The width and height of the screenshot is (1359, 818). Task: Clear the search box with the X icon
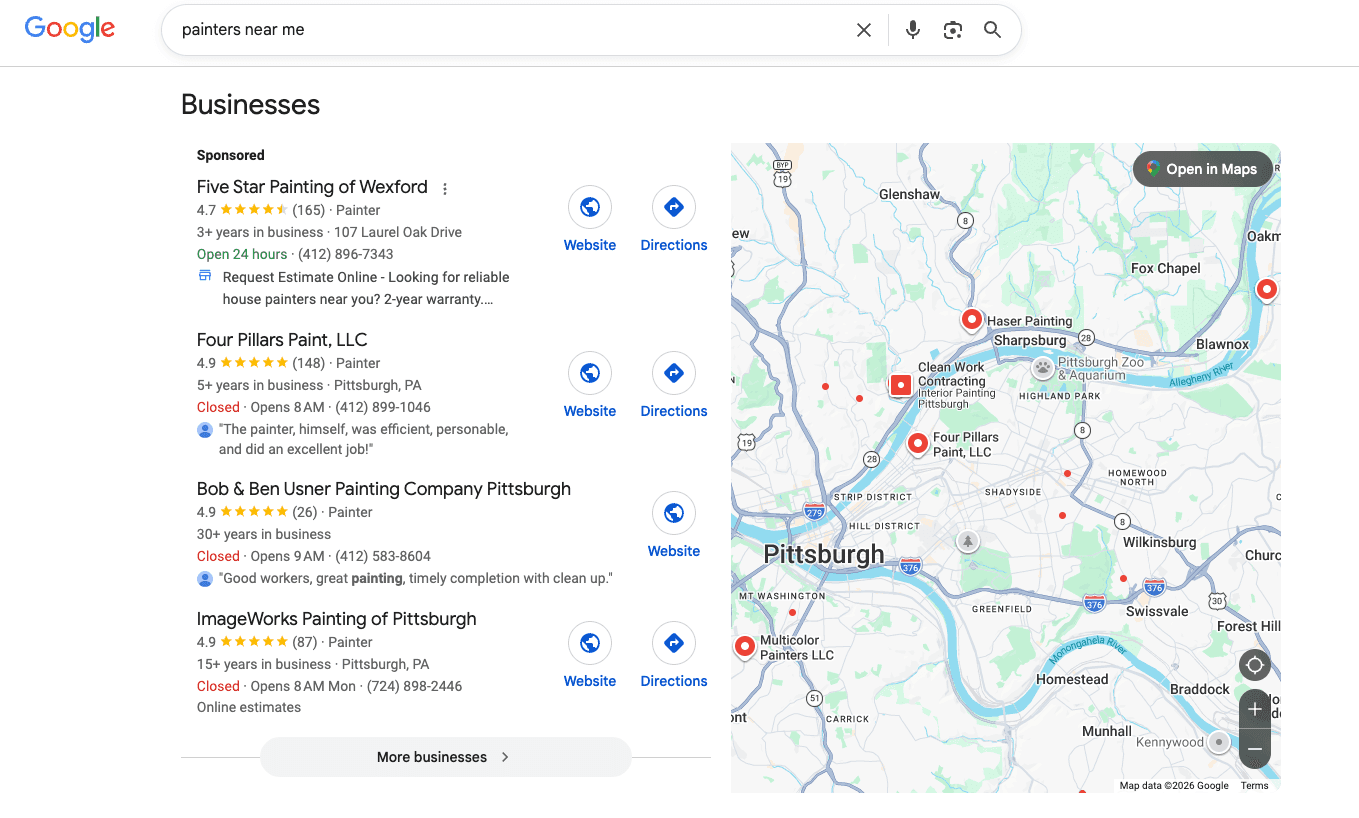pos(864,30)
